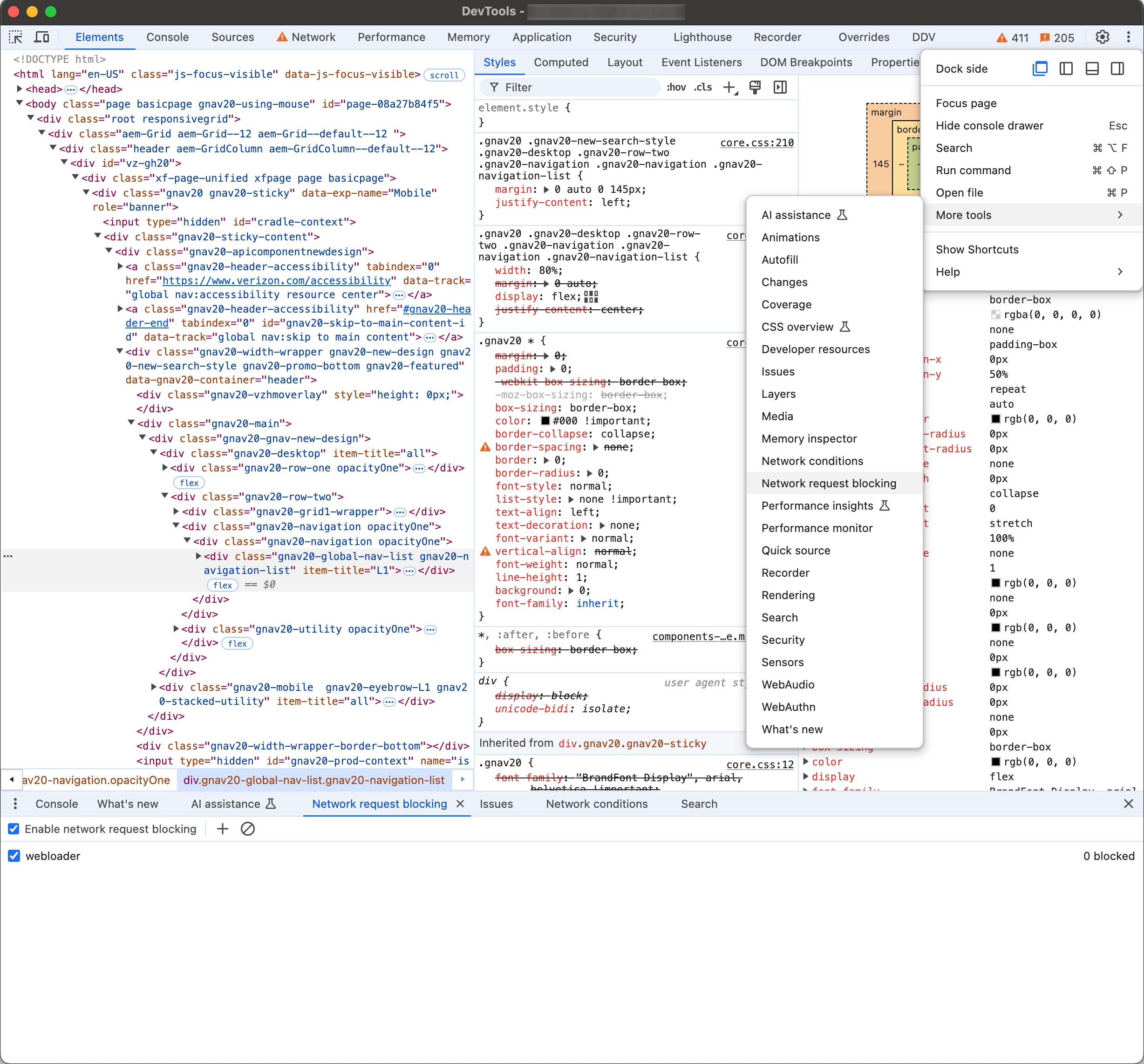This screenshot has width=1144, height=1064.
Task: Switch to the Console tab
Action: pyautogui.click(x=168, y=37)
